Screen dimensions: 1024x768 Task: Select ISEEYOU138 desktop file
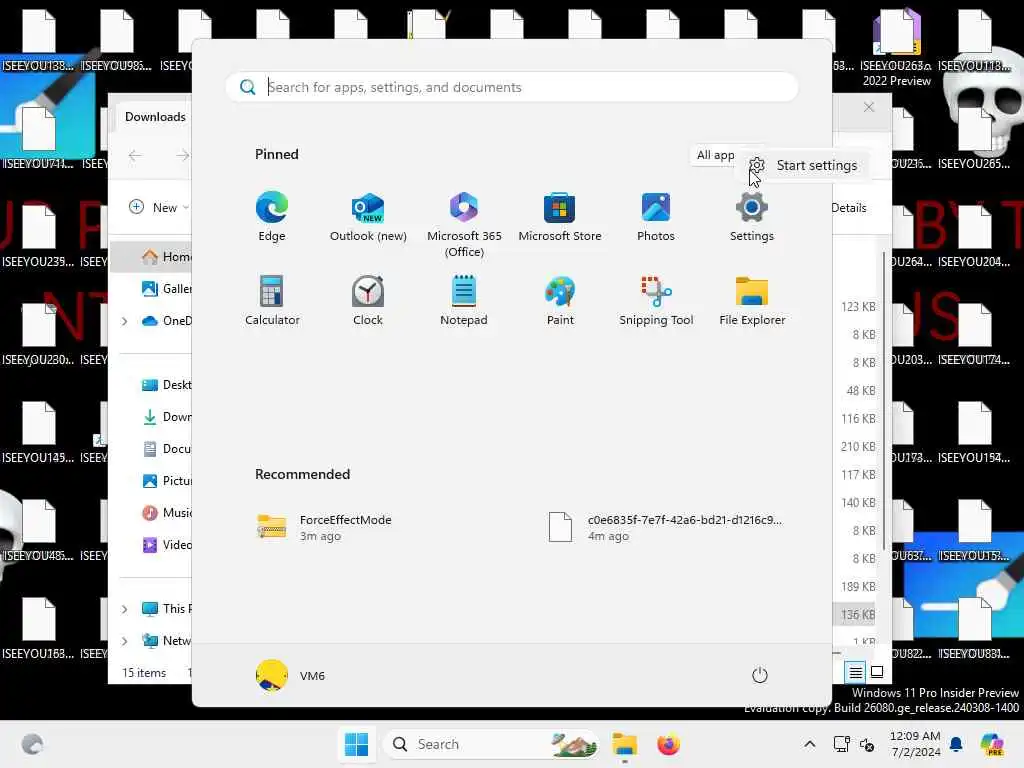coord(38,40)
